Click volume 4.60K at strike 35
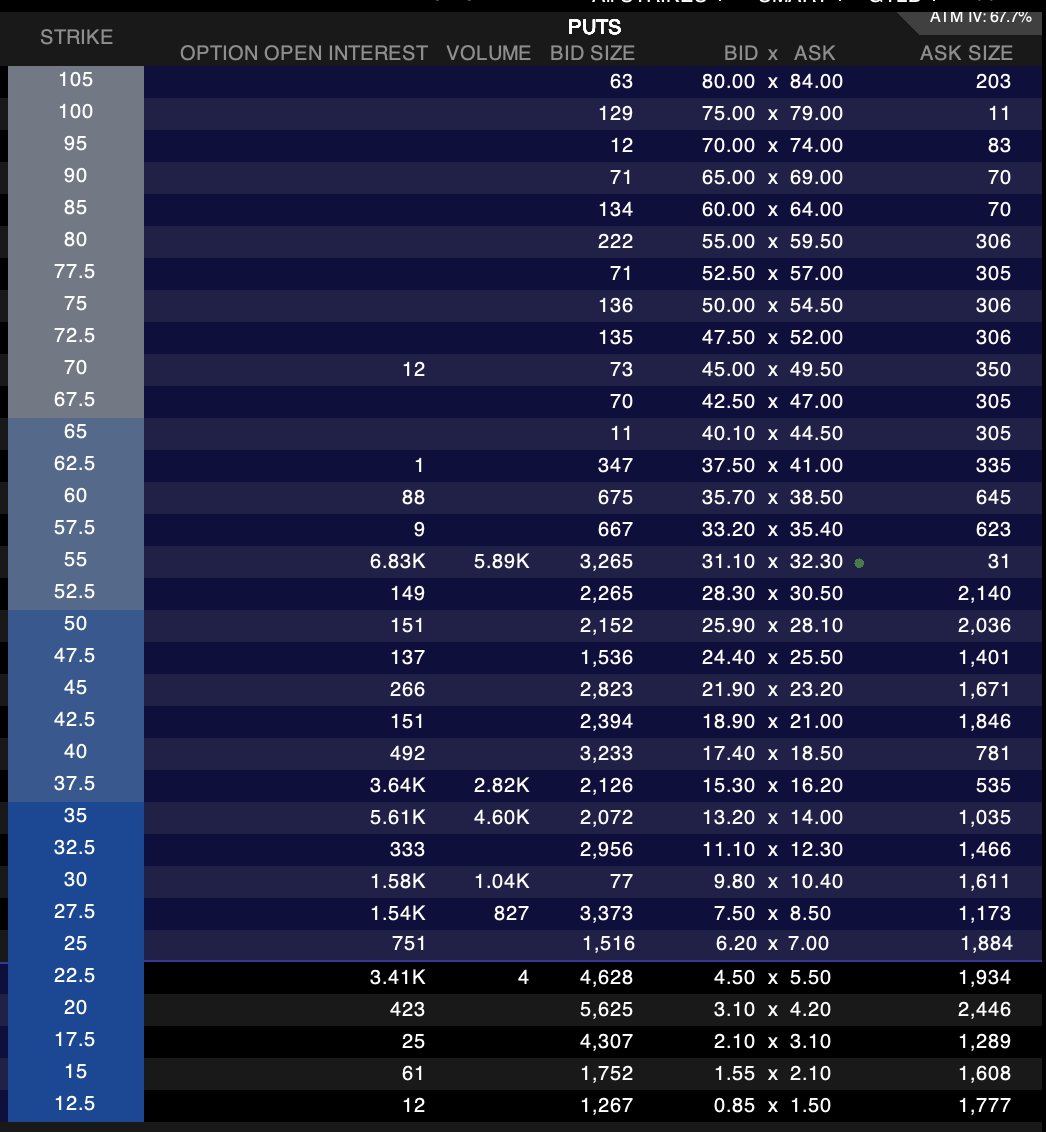This screenshot has width=1046, height=1132. (502, 817)
